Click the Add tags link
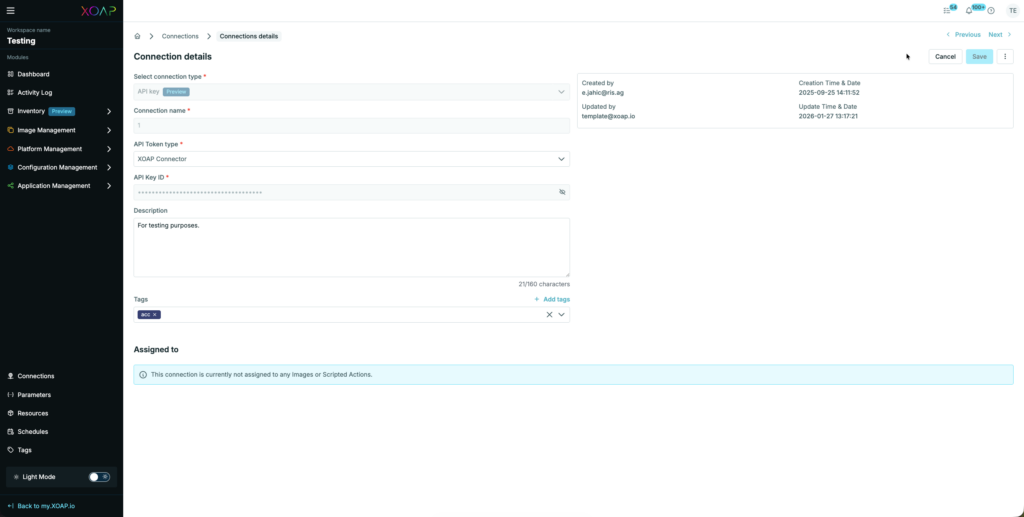Viewport: 1024px width, 517px height. coord(552,299)
